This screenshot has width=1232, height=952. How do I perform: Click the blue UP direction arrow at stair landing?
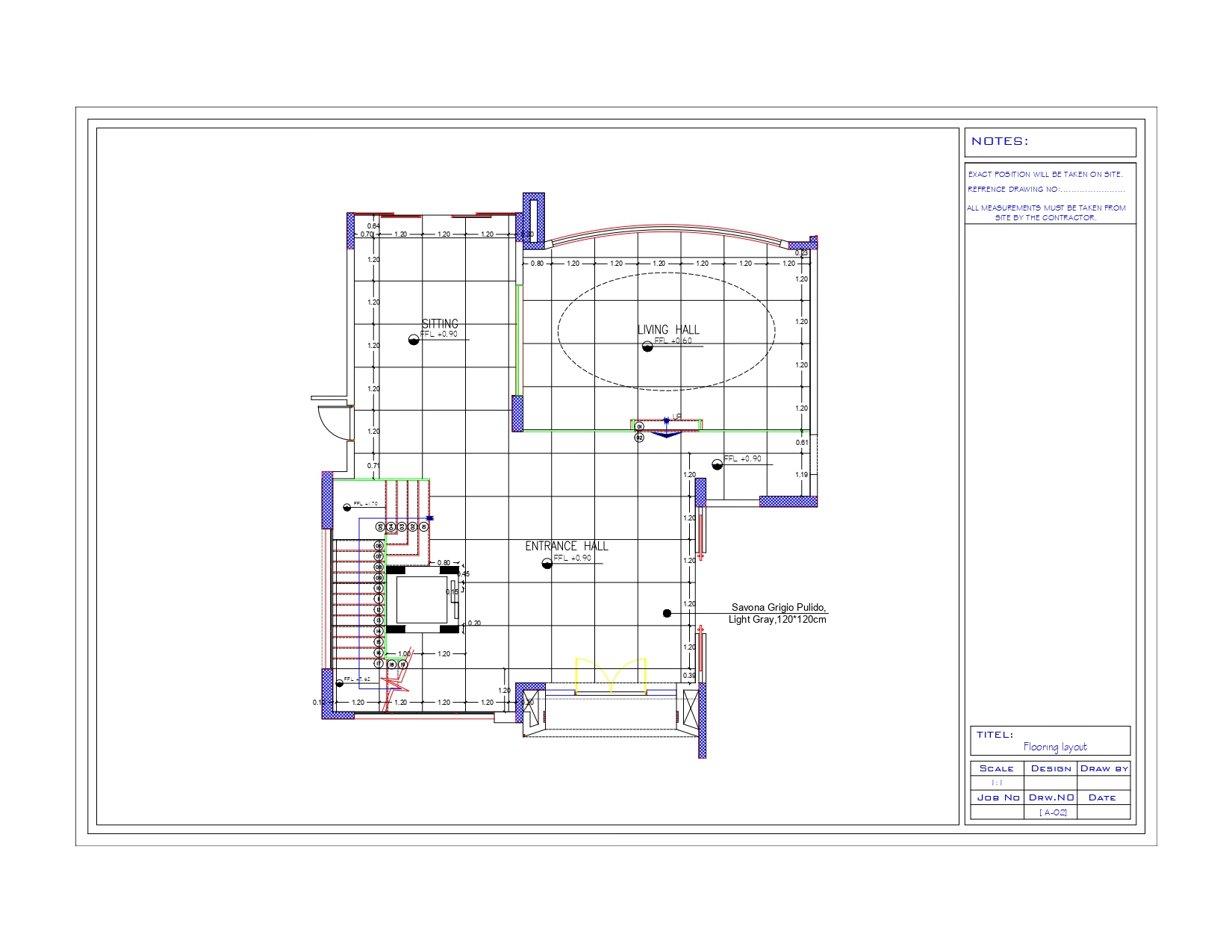667,432
